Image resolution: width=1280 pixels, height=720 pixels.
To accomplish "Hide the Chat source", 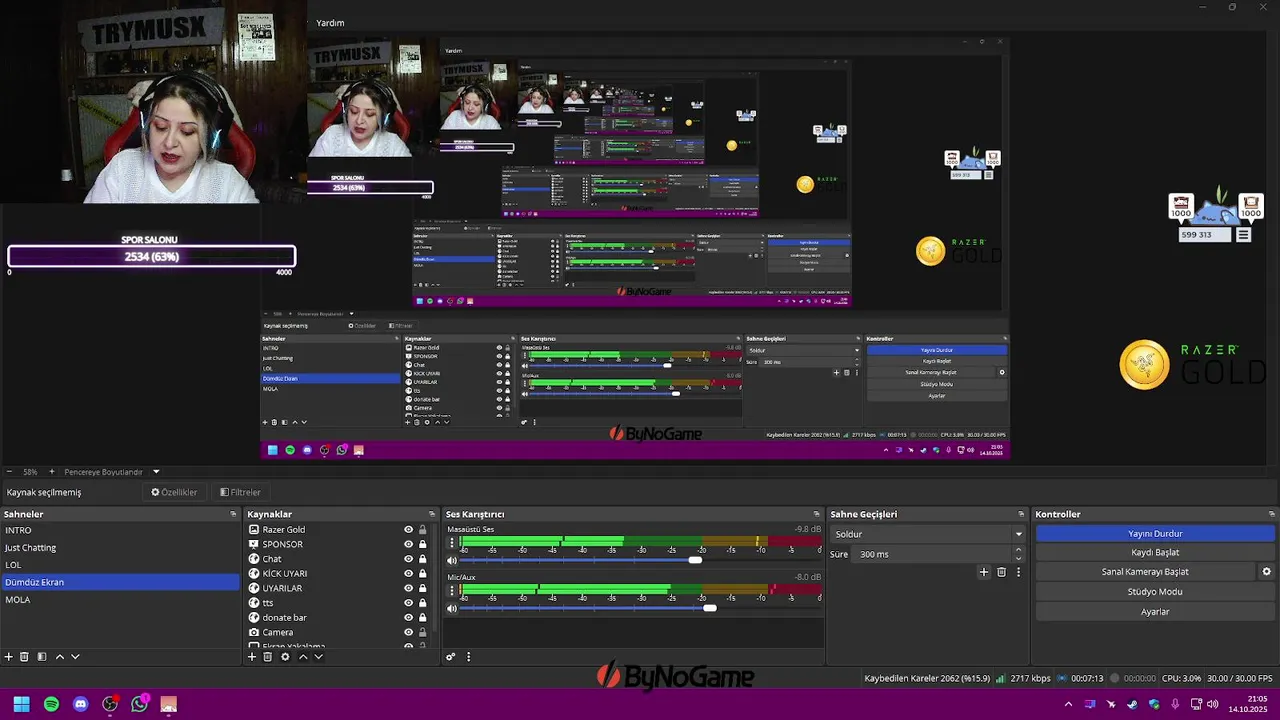I will coord(408,559).
